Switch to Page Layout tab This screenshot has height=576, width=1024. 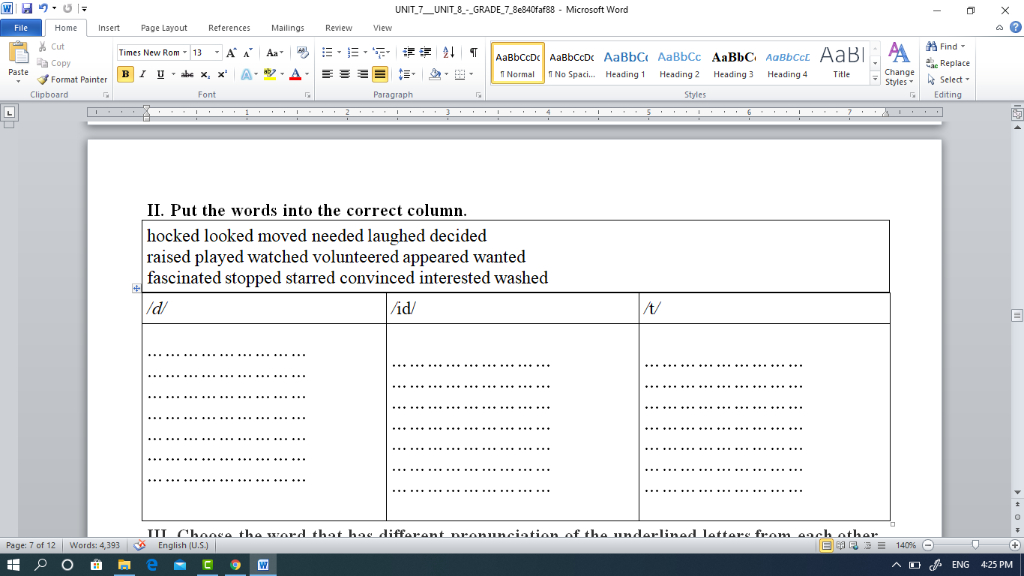pyautogui.click(x=164, y=28)
